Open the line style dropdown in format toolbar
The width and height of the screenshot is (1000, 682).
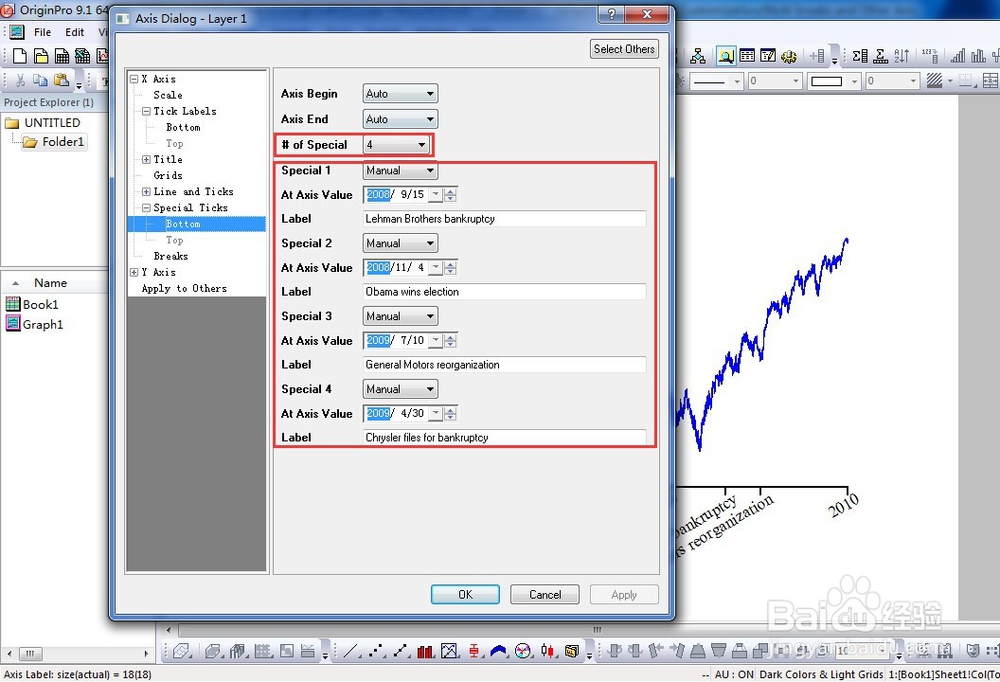737,81
